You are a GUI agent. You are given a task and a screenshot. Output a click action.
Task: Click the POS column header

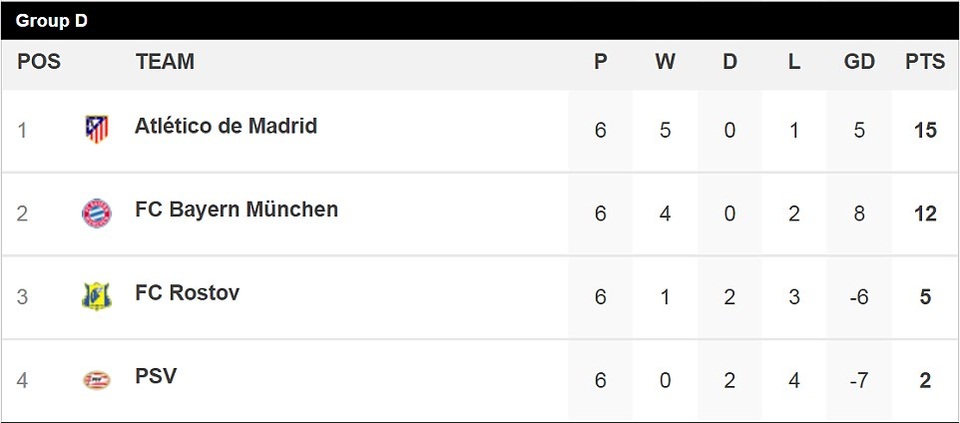click(39, 62)
